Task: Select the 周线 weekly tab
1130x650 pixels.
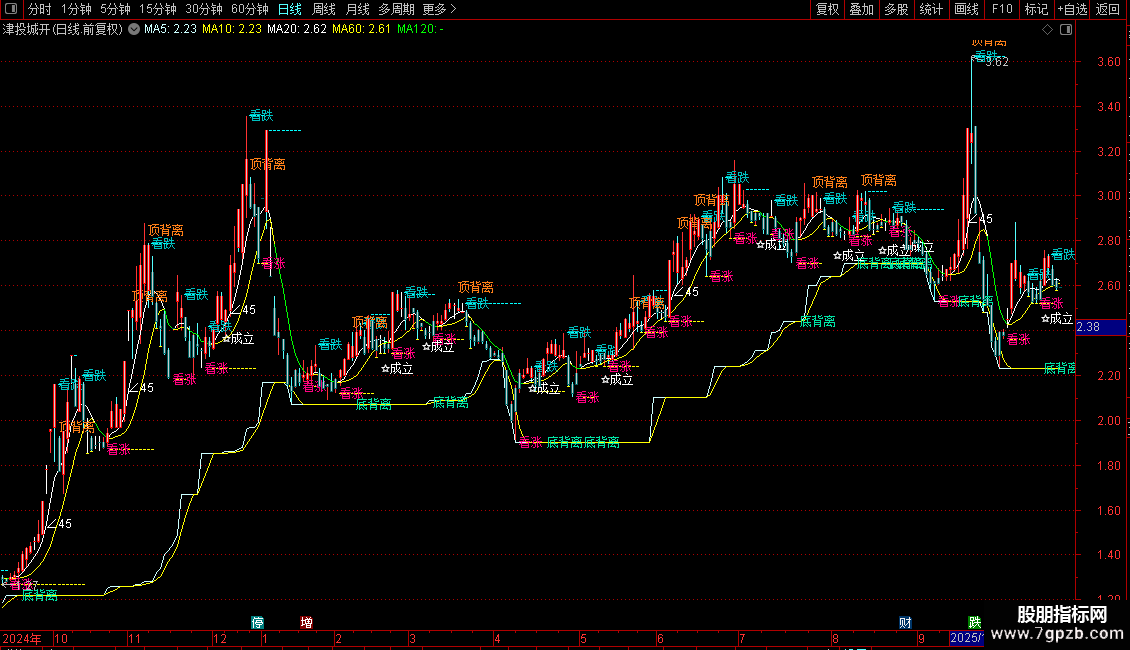Action: point(324,9)
